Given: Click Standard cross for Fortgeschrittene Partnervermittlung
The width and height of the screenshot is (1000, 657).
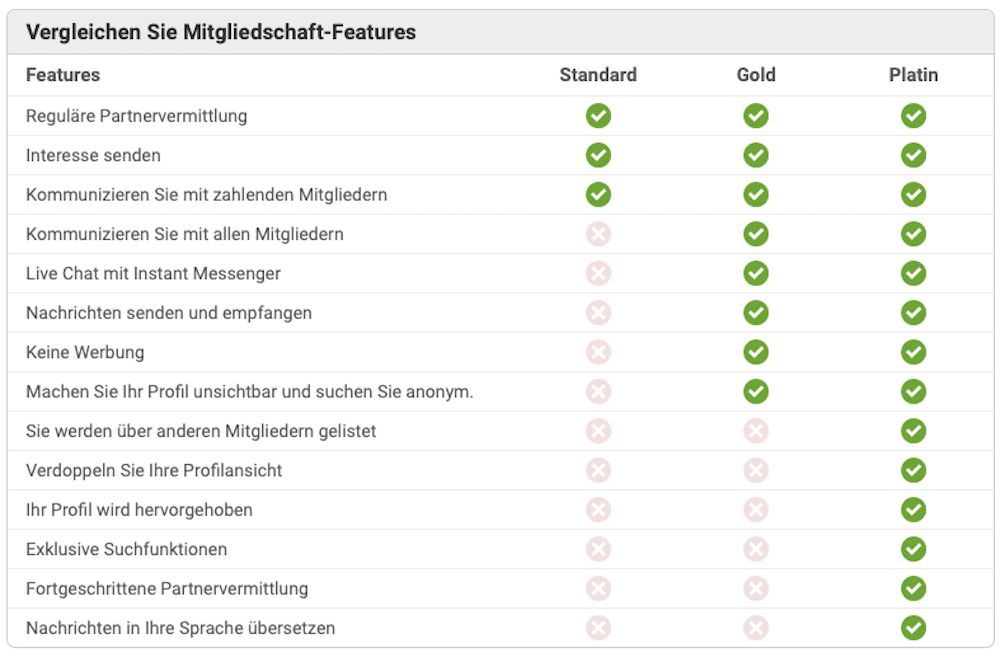Looking at the screenshot, I should (598, 589).
